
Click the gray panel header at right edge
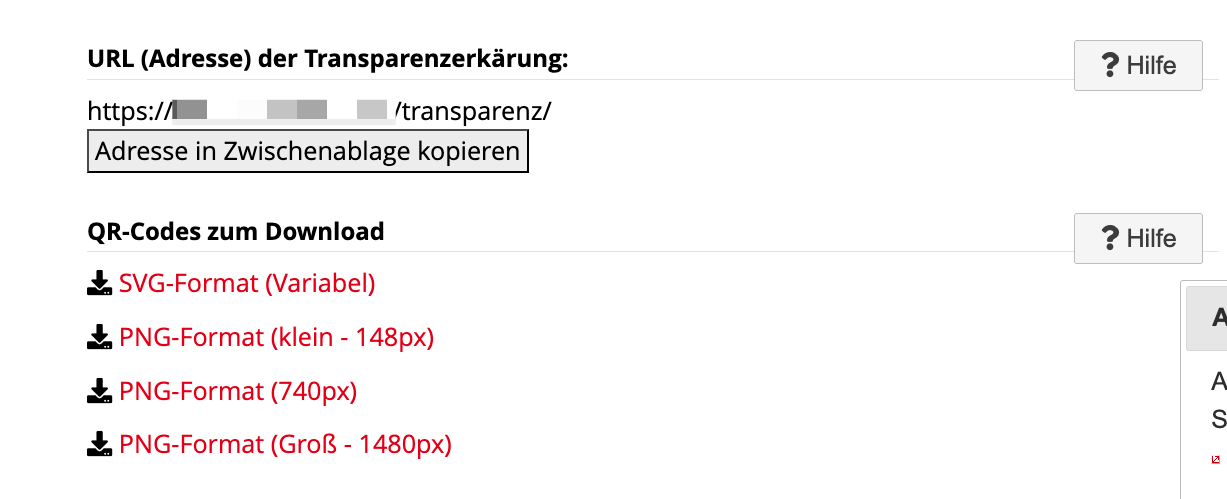tap(1208, 318)
